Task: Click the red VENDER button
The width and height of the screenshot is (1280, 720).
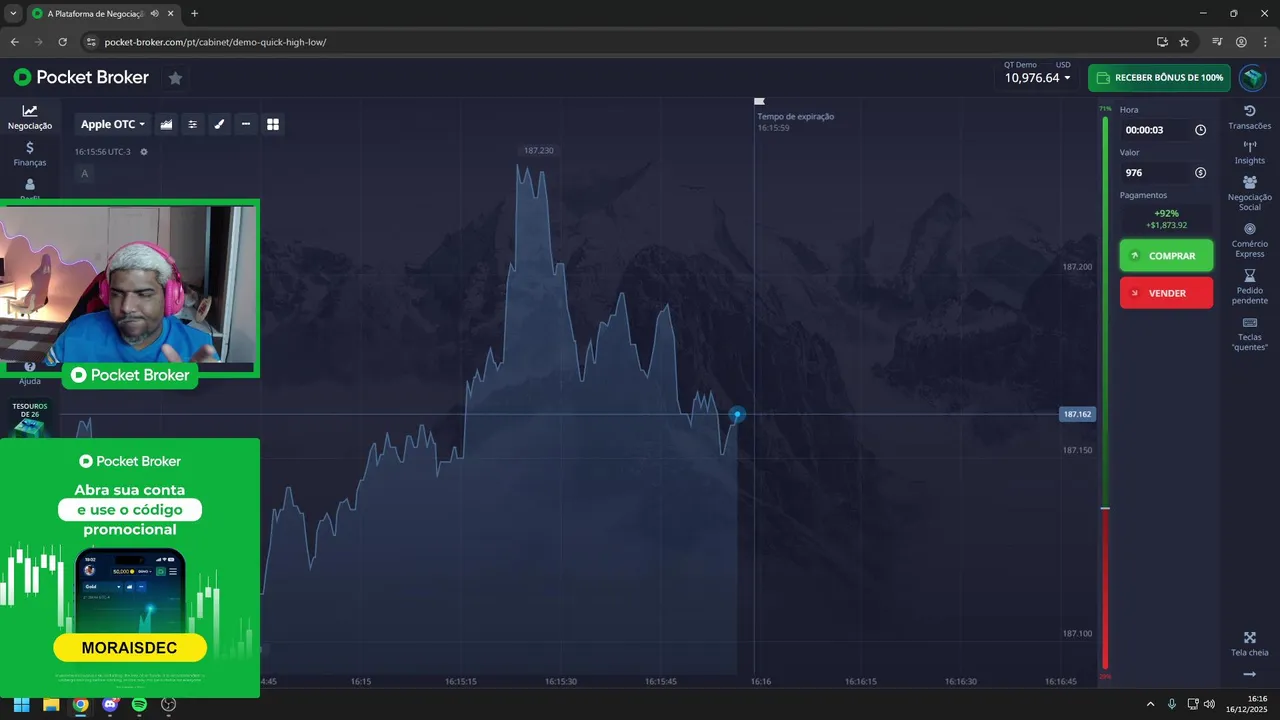Action: tap(1166, 293)
